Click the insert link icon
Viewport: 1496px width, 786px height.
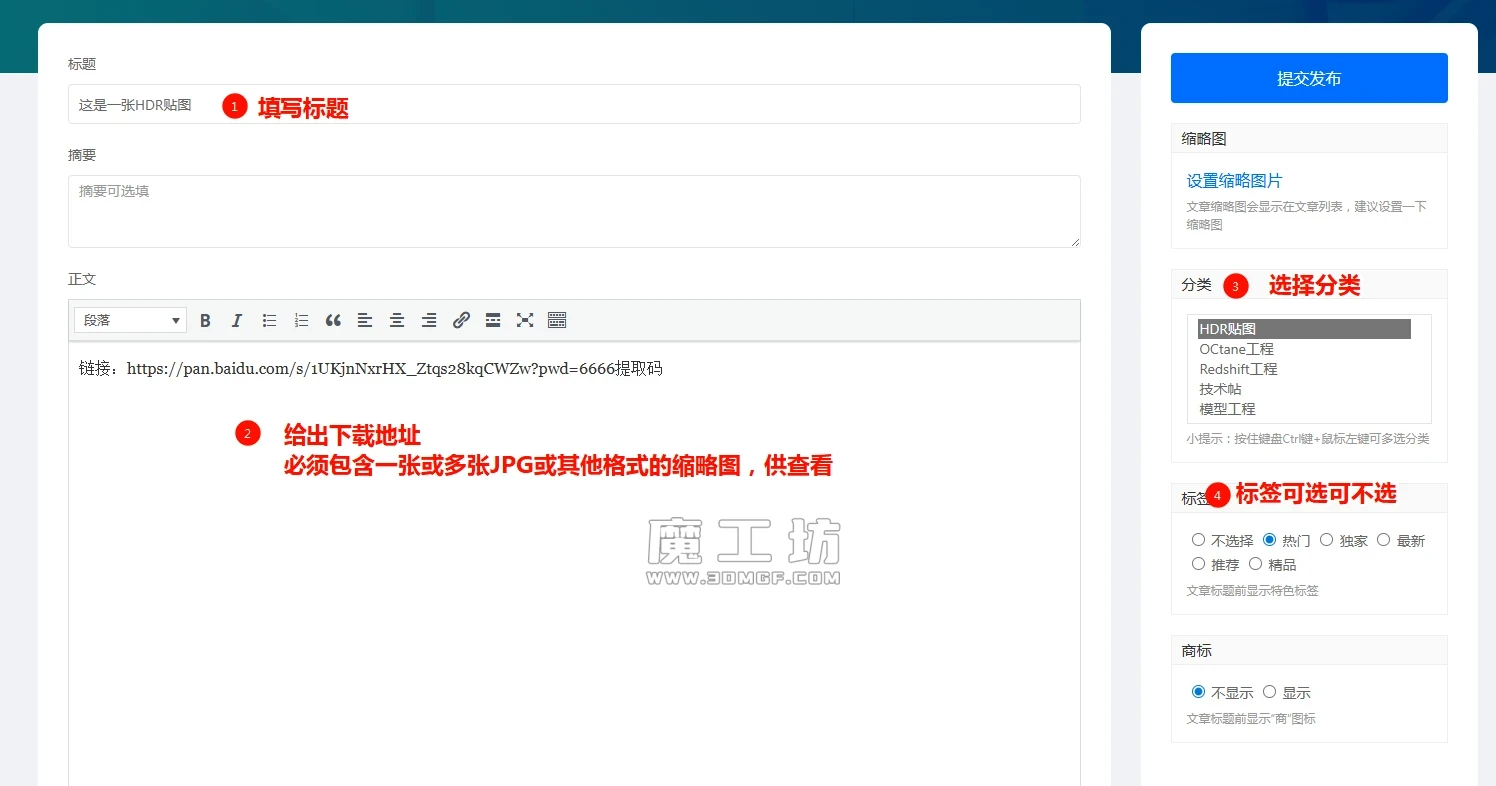pos(461,320)
